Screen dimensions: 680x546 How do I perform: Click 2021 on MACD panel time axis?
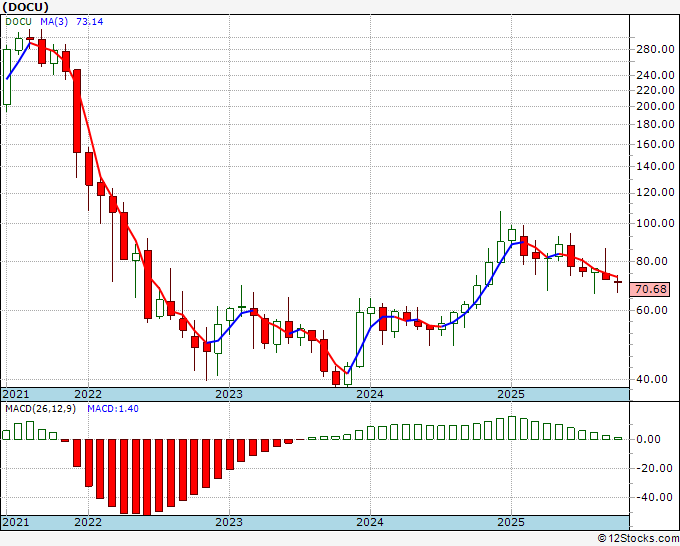tap(16, 522)
